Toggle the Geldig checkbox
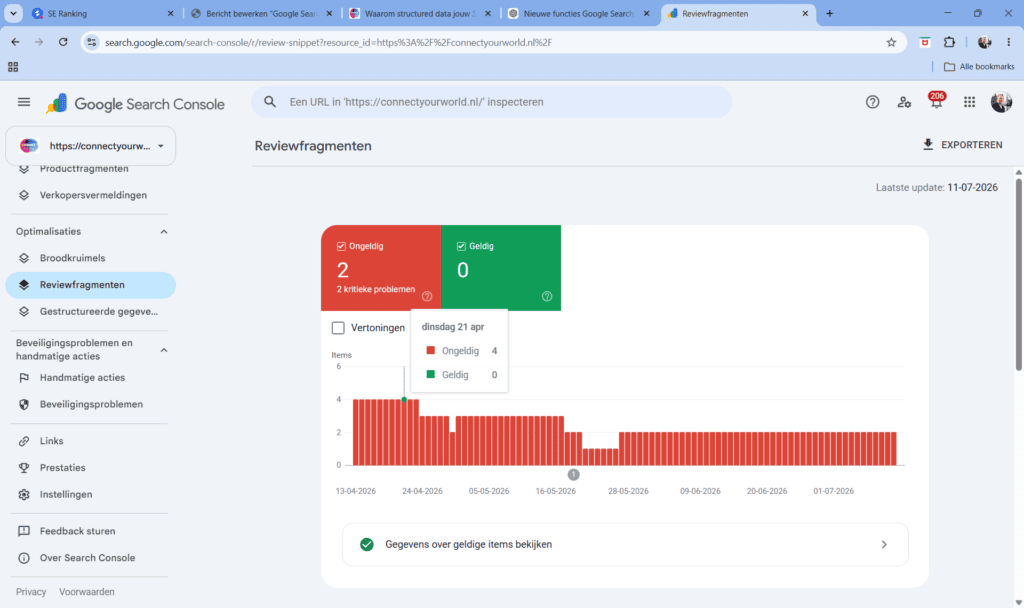 coord(461,246)
